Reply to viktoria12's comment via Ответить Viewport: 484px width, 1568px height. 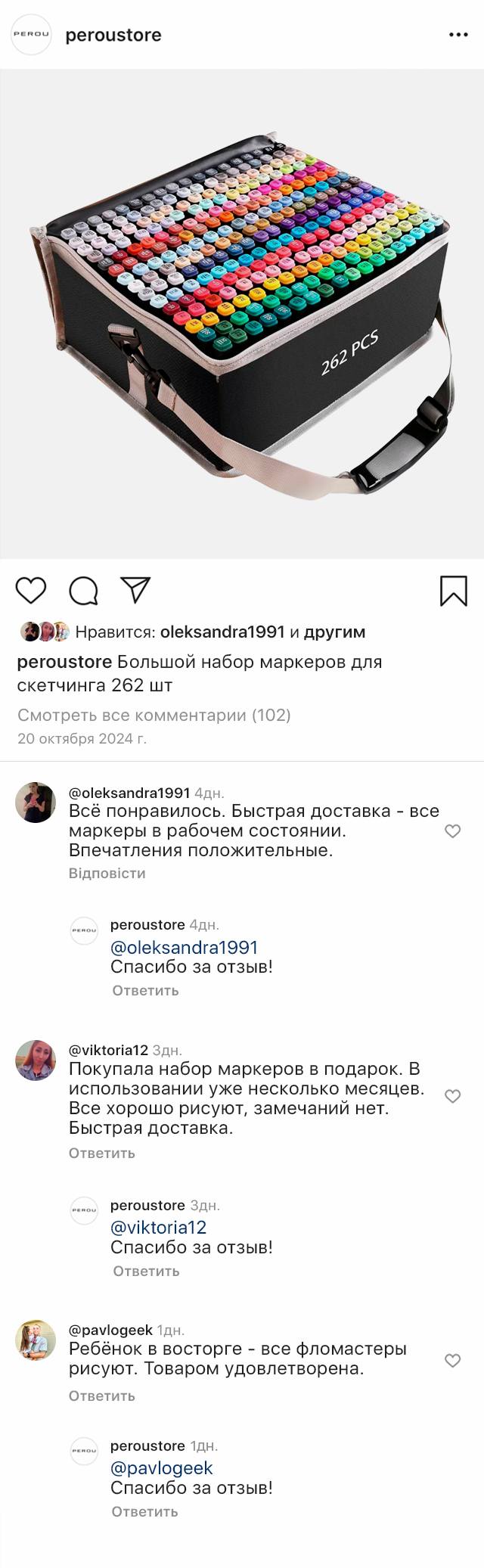coord(102,1153)
